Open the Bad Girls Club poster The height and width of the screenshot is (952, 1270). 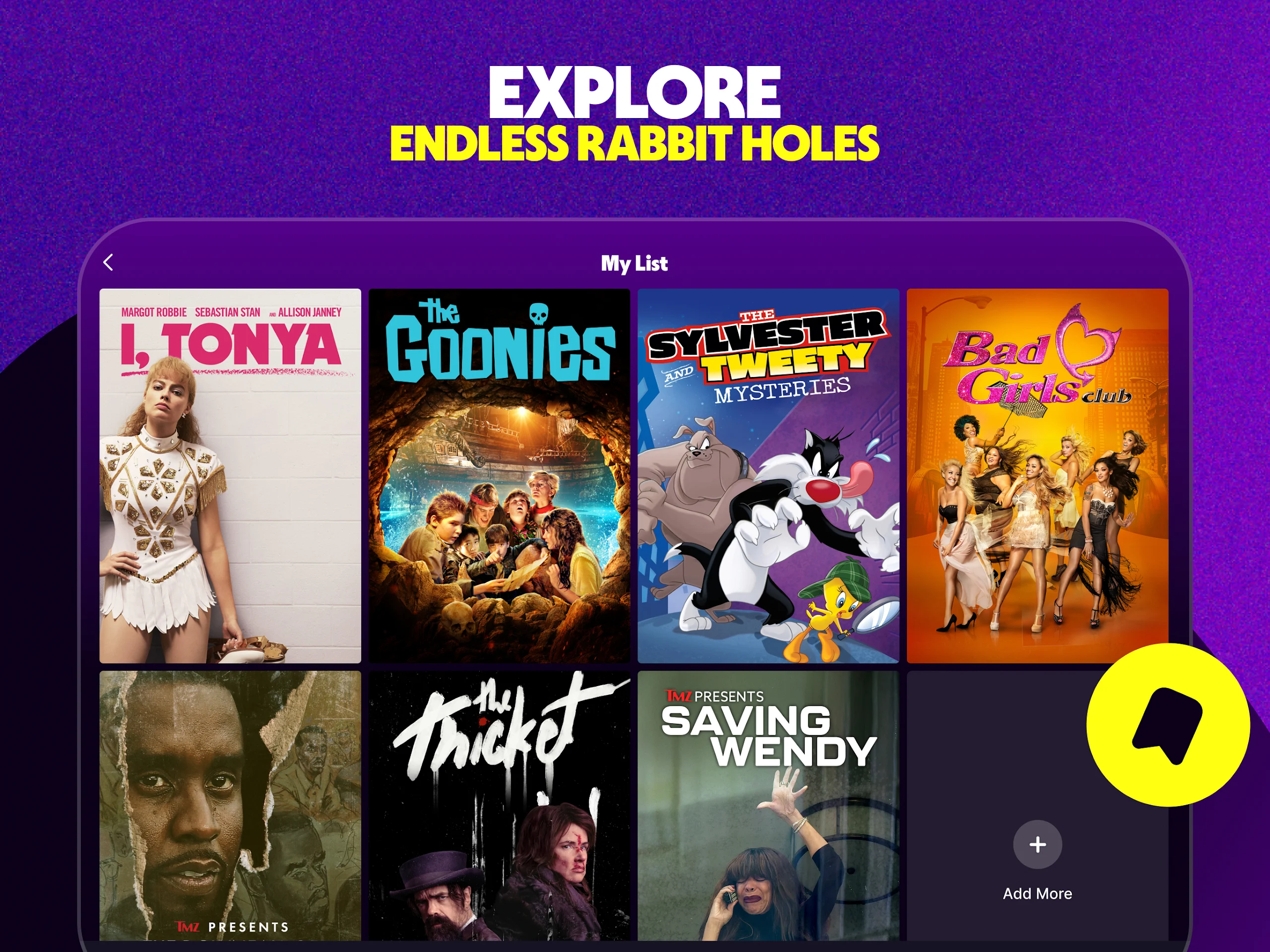tap(1037, 475)
